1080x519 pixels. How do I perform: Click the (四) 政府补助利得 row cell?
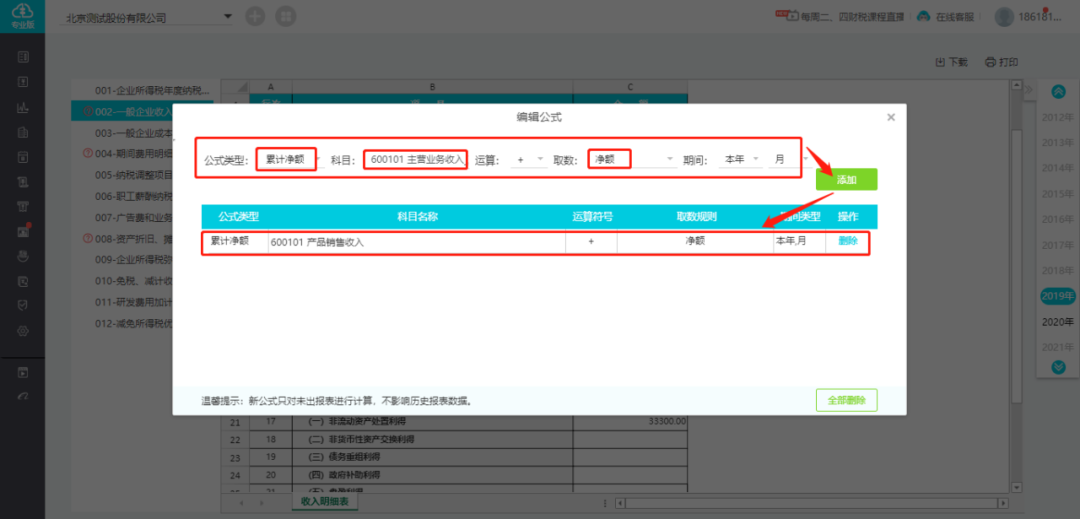(x=433, y=475)
